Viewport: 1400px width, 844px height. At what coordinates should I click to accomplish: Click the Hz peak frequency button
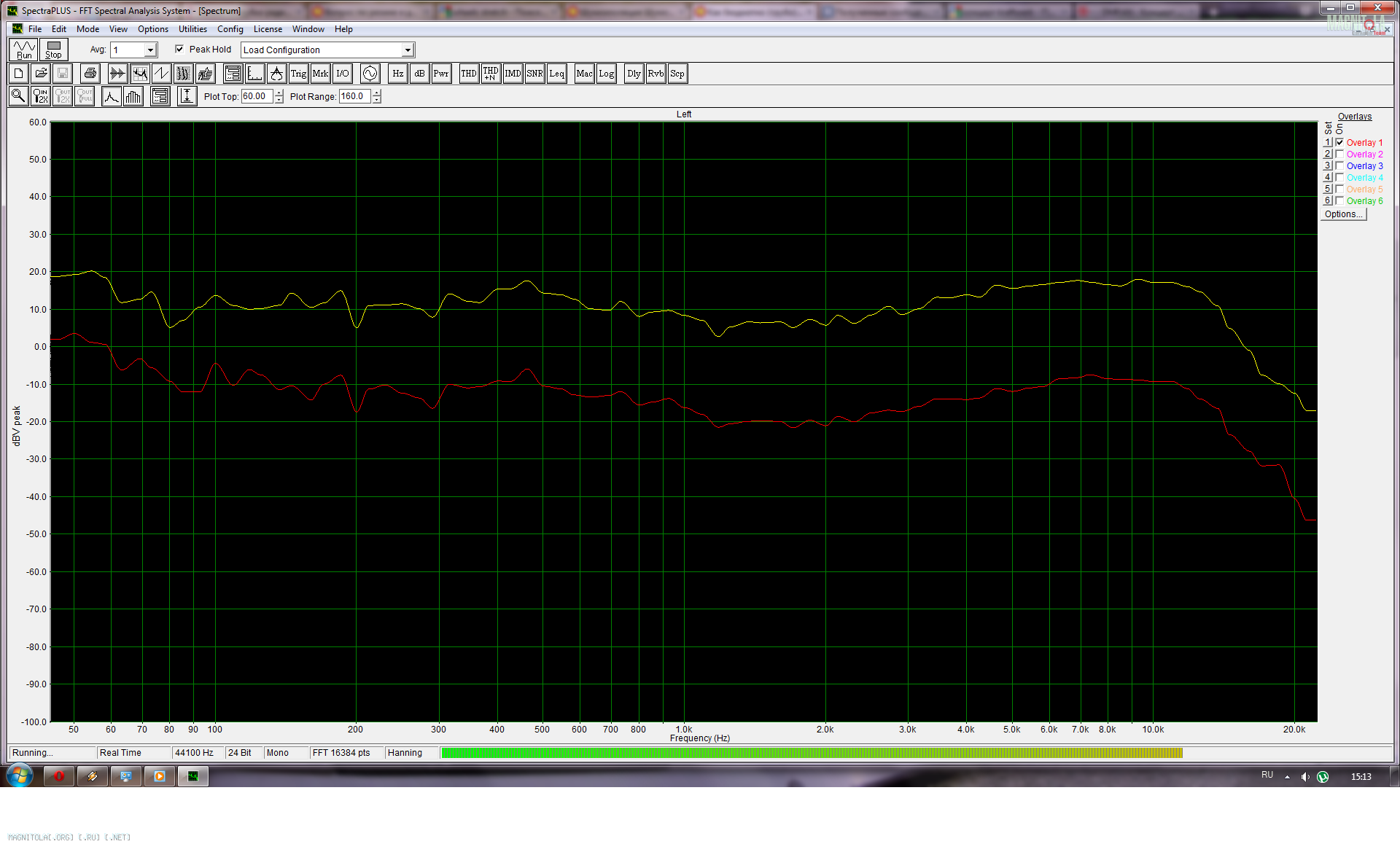pyautogui.click(x=397, y=74)
